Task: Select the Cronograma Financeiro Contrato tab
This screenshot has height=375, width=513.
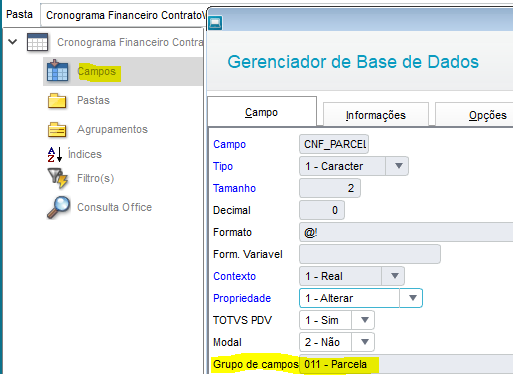Action: (x=124, y=15)
